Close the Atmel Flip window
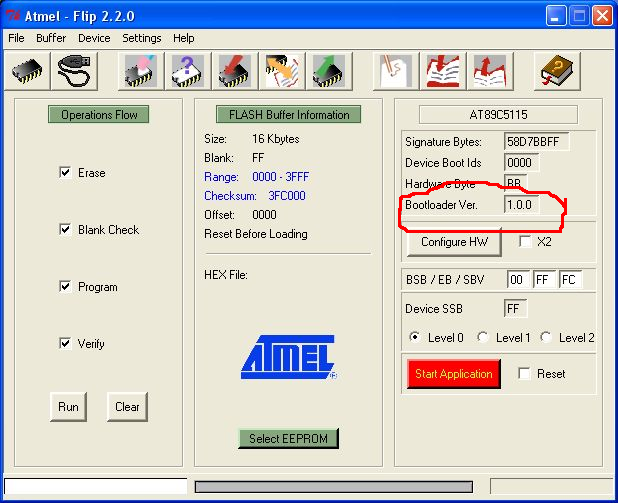The height and width of the screenshot is (503, 618). pyautogui.click(x=602, y=16)
